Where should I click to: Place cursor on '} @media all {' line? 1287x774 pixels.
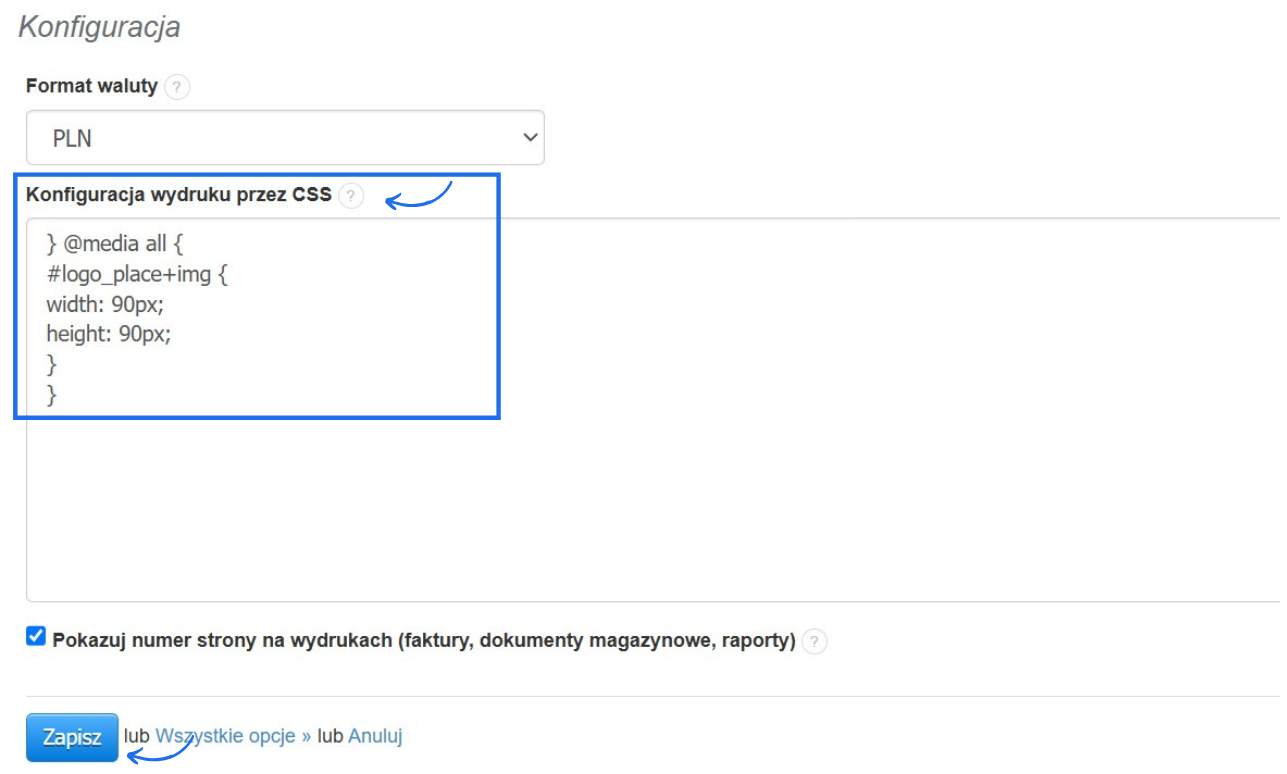pyautogui.click(x=115, y=244)
